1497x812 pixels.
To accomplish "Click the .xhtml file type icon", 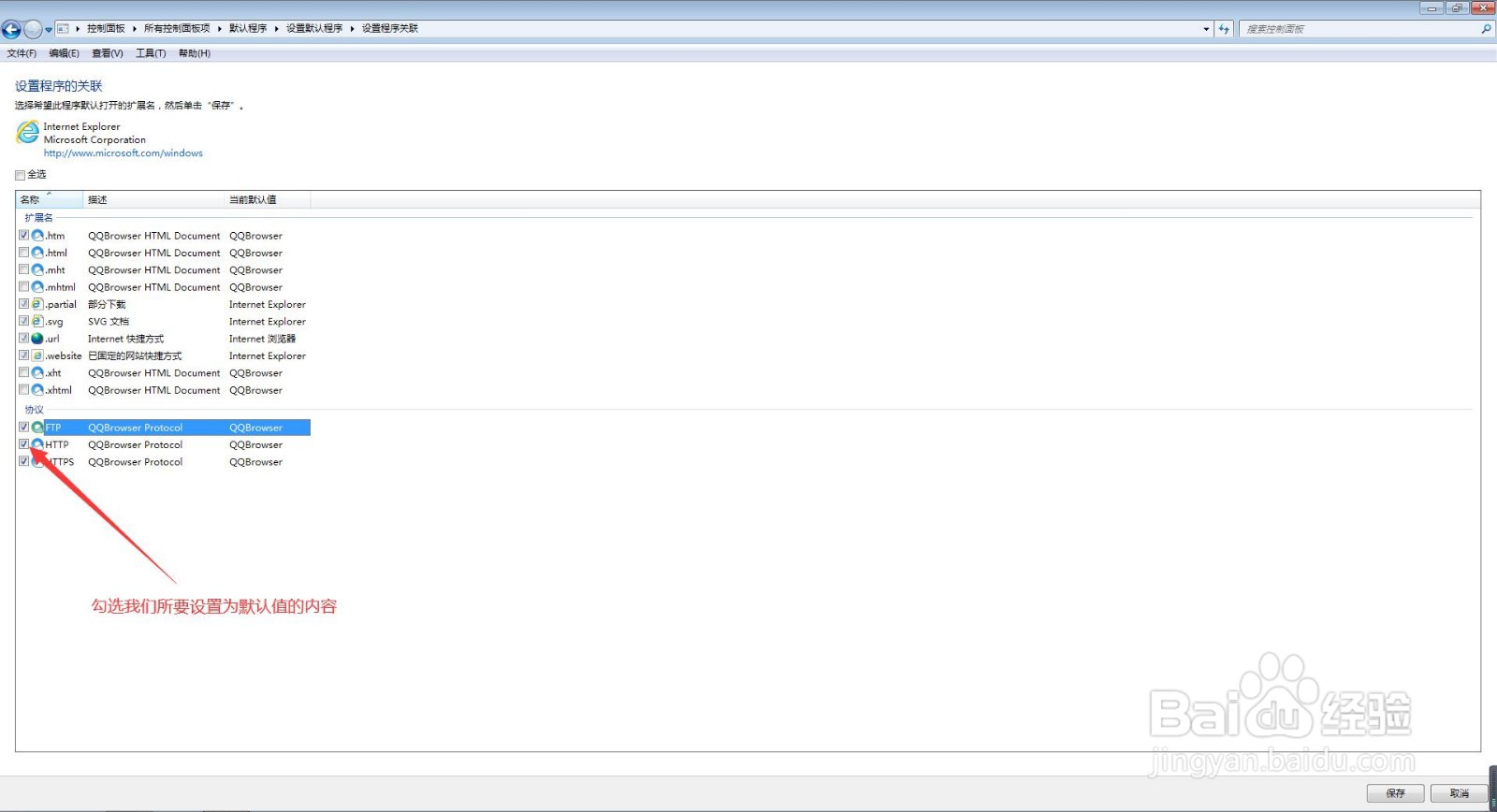I will click(x=37, y=390).
